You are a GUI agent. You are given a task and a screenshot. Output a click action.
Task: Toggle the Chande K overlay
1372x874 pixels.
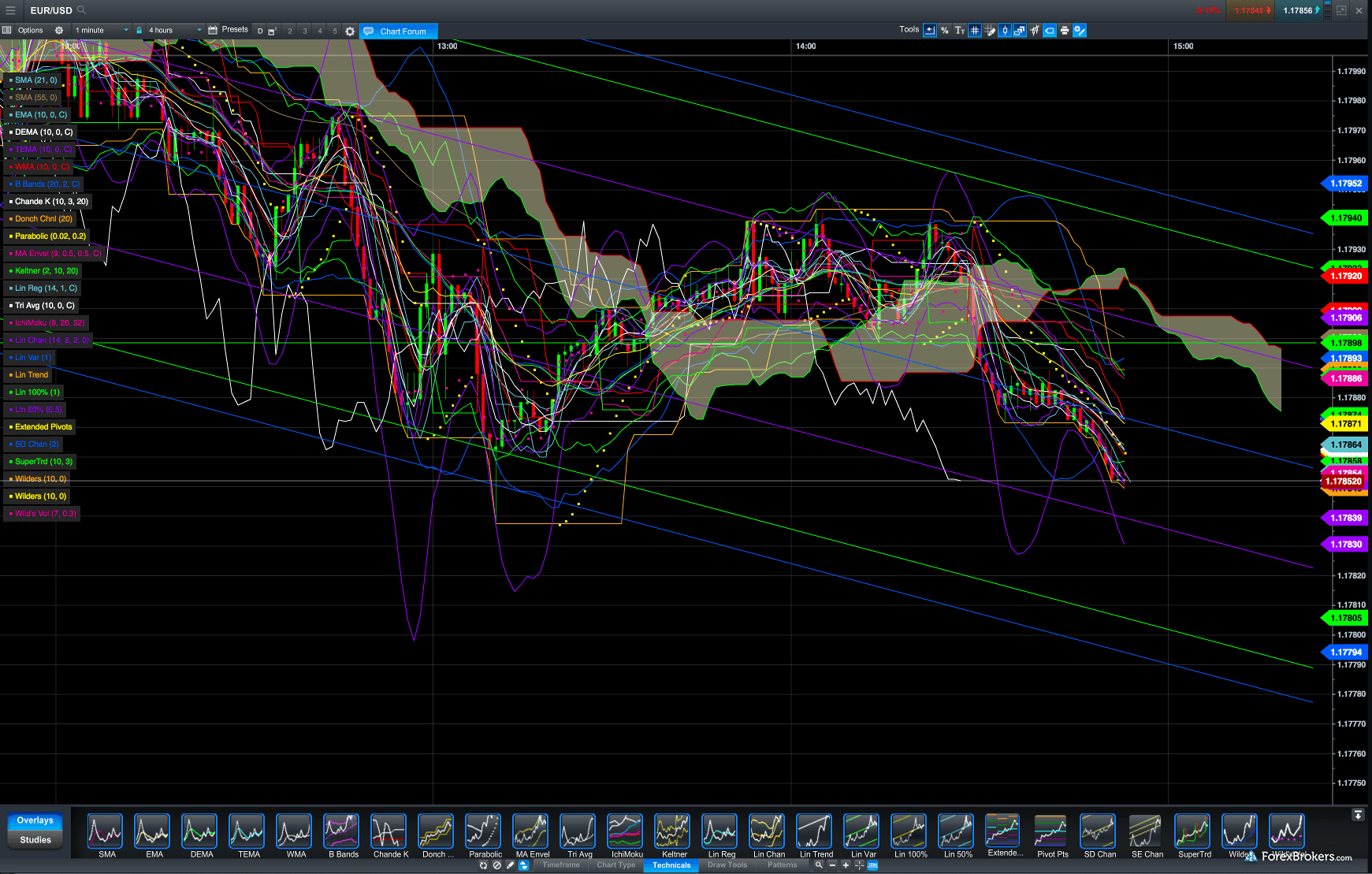pos(389,831)
